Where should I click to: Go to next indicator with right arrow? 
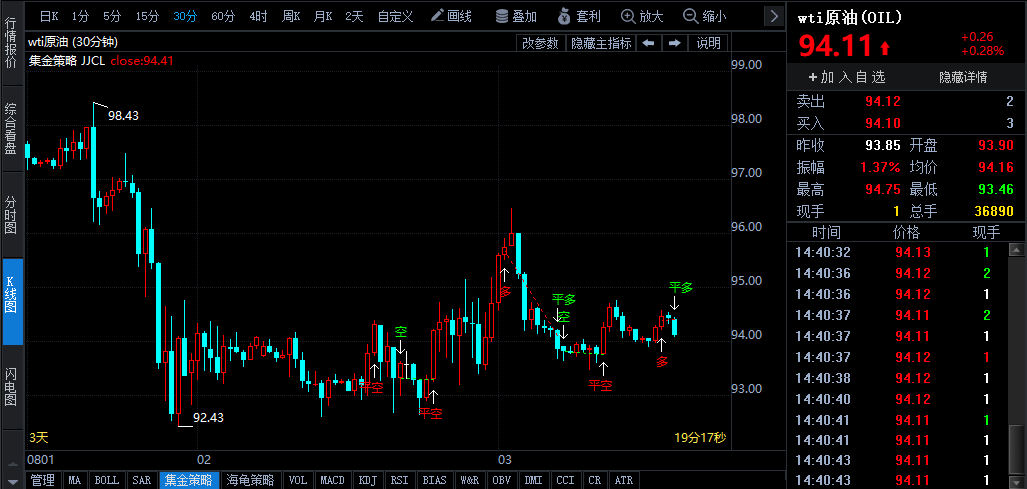point(674,43)
